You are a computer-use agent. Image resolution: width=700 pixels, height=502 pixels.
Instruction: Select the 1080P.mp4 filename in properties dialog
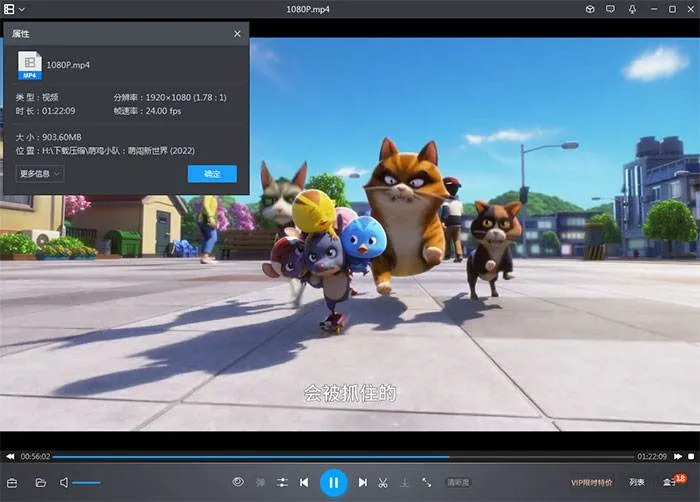pos(68,65)
